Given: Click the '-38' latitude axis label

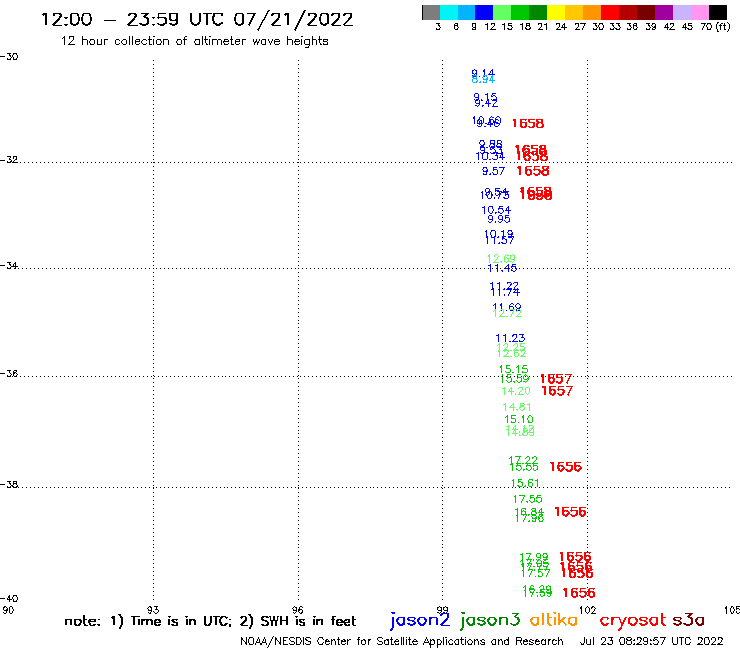Looking at the screenshot, I should [x=9, y=484].
